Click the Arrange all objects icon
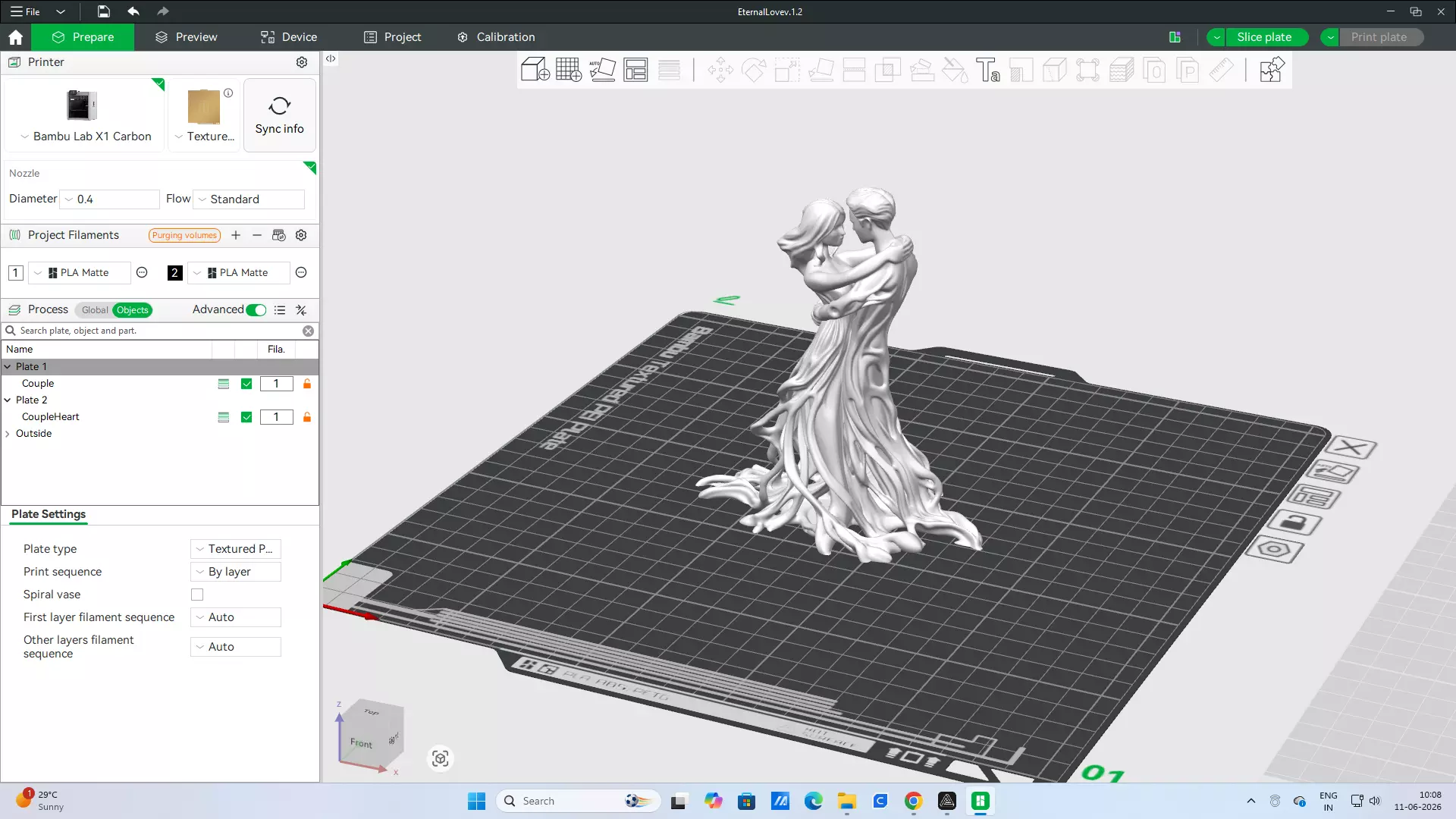1456x819 pixels. [635, 70]
